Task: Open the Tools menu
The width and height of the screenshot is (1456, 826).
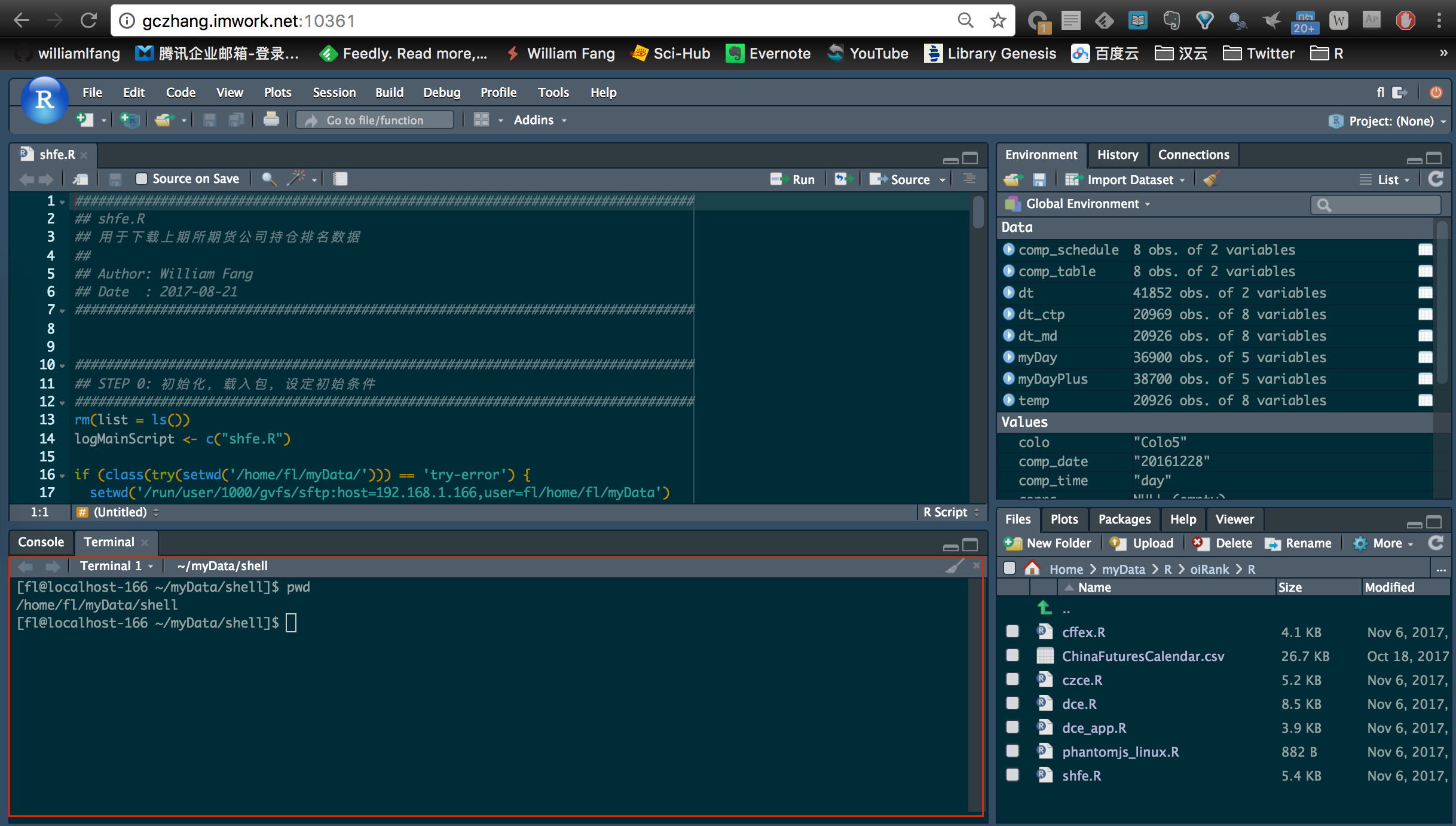Action: click(553, 93)
